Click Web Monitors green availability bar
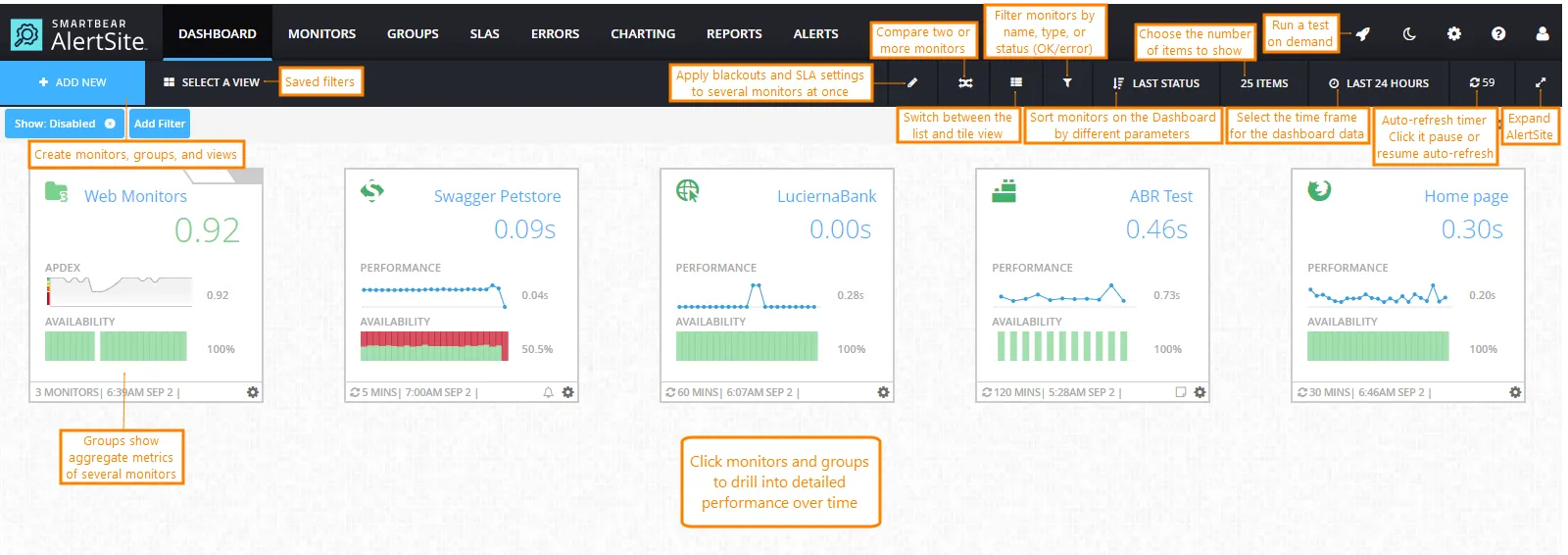 pyautogui.click(x=116, y=346)
